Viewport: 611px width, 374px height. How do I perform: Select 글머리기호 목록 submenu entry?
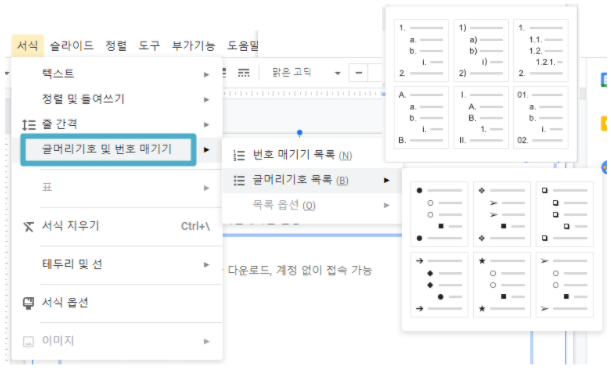coord(312,180)
